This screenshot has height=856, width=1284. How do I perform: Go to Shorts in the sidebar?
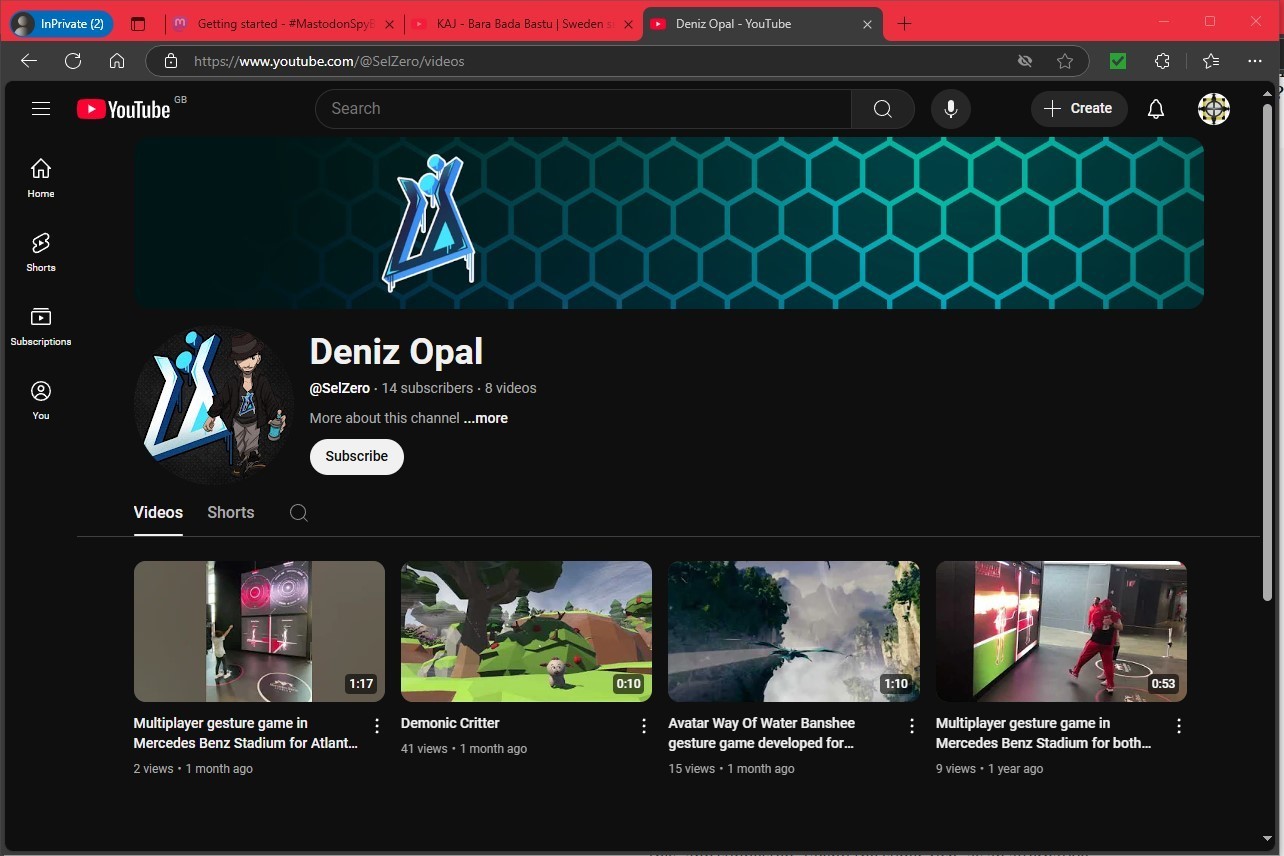(41, 252)
